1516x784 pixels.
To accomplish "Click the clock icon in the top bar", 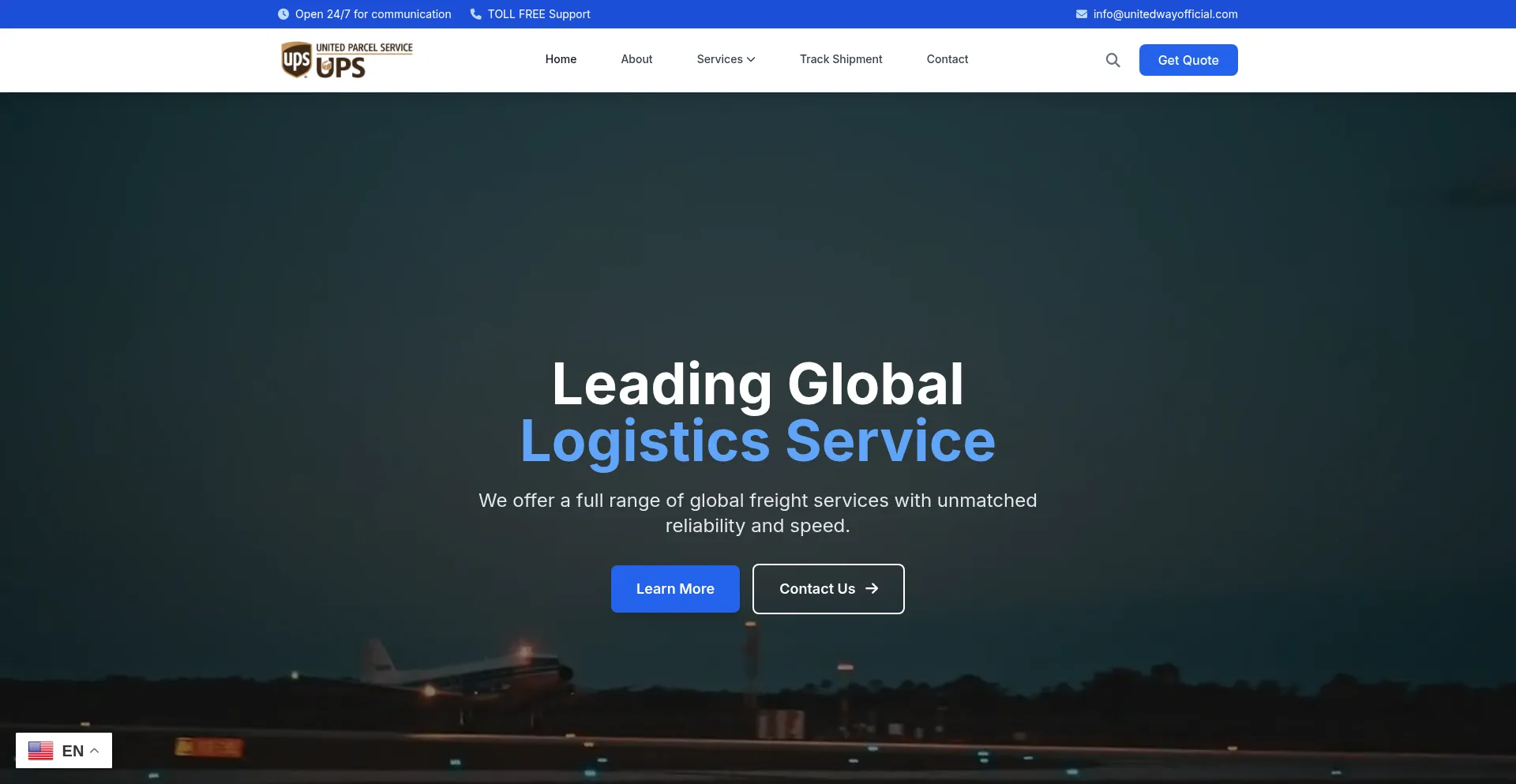I will tap(283, 14).
